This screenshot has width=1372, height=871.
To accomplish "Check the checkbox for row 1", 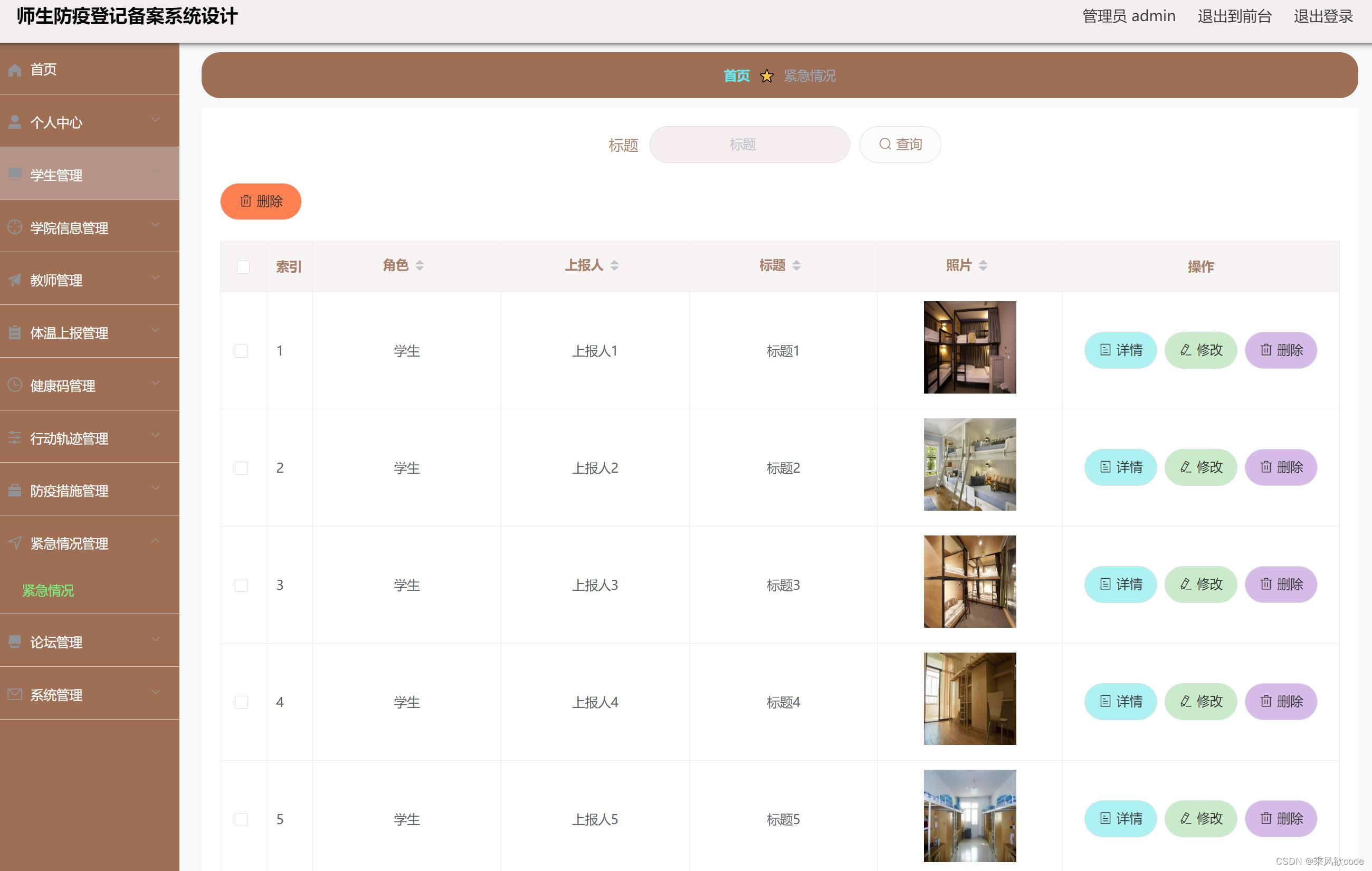I will (x=242, y=351).
